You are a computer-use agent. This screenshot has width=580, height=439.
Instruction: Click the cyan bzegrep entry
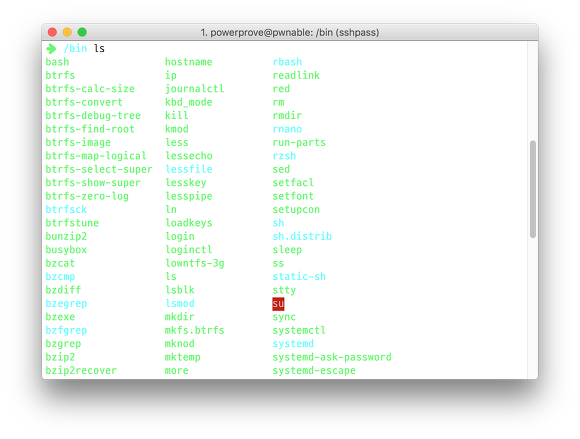pyautogui.click(x=66, y=303)
